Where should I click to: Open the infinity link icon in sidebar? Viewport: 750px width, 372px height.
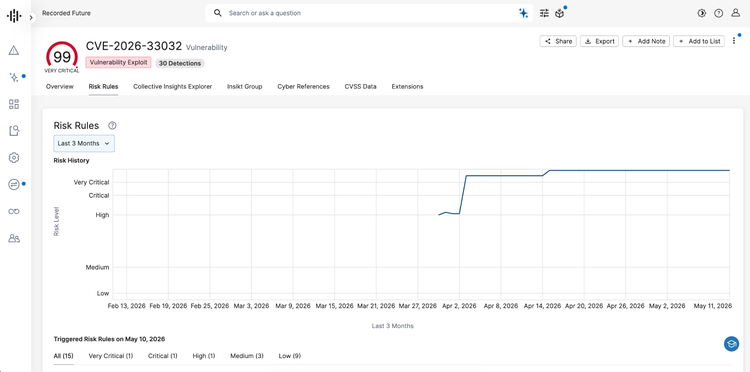(14, 211)
